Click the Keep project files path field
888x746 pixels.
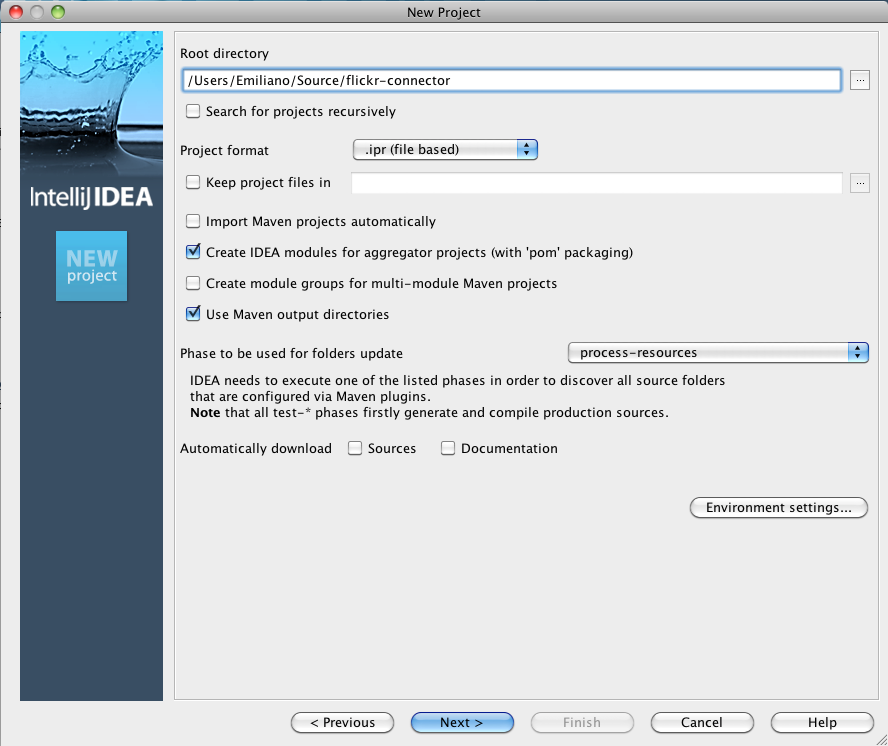coord(596,183)
